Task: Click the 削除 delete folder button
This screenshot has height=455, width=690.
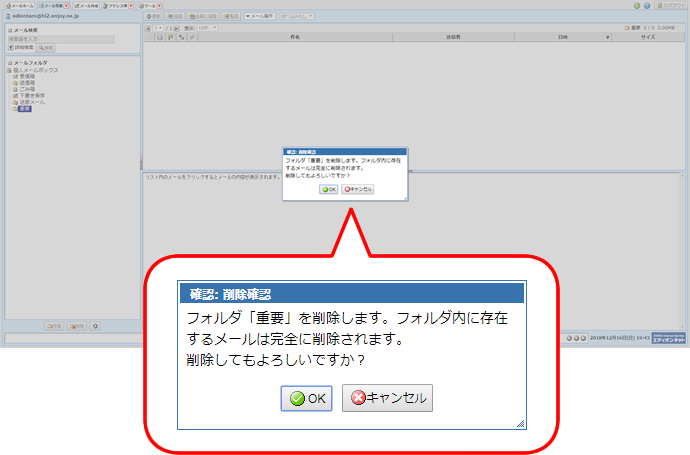Action: pyautogui.click(x=77, y=326)
